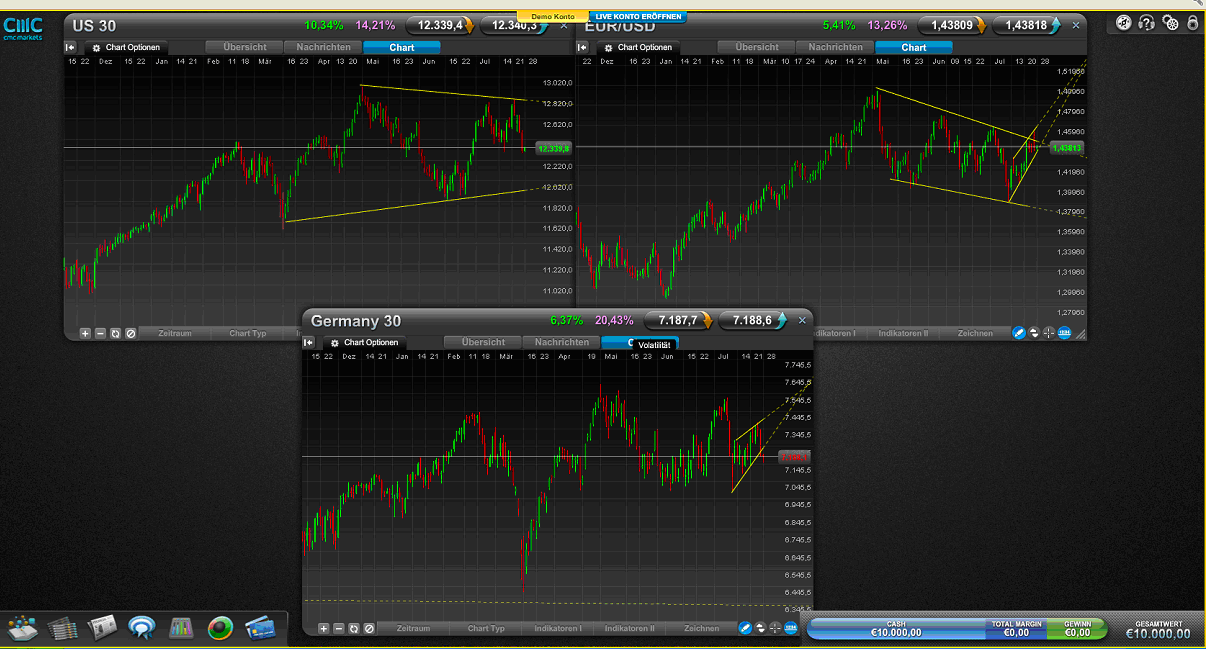The width and height of the screenshot is (1206, 649).
Task: Zoom in the Germany 30 chart with plus
Action: (323, 628)
